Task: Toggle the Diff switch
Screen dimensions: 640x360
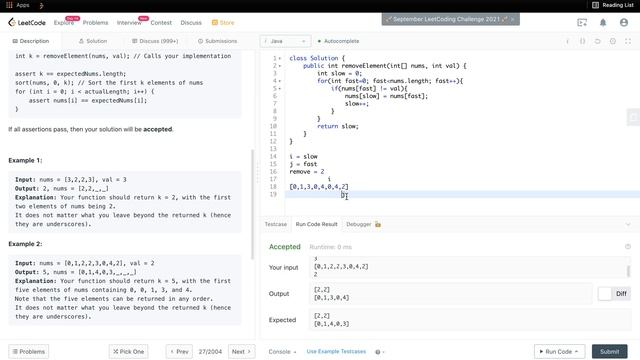Action: 614,293
